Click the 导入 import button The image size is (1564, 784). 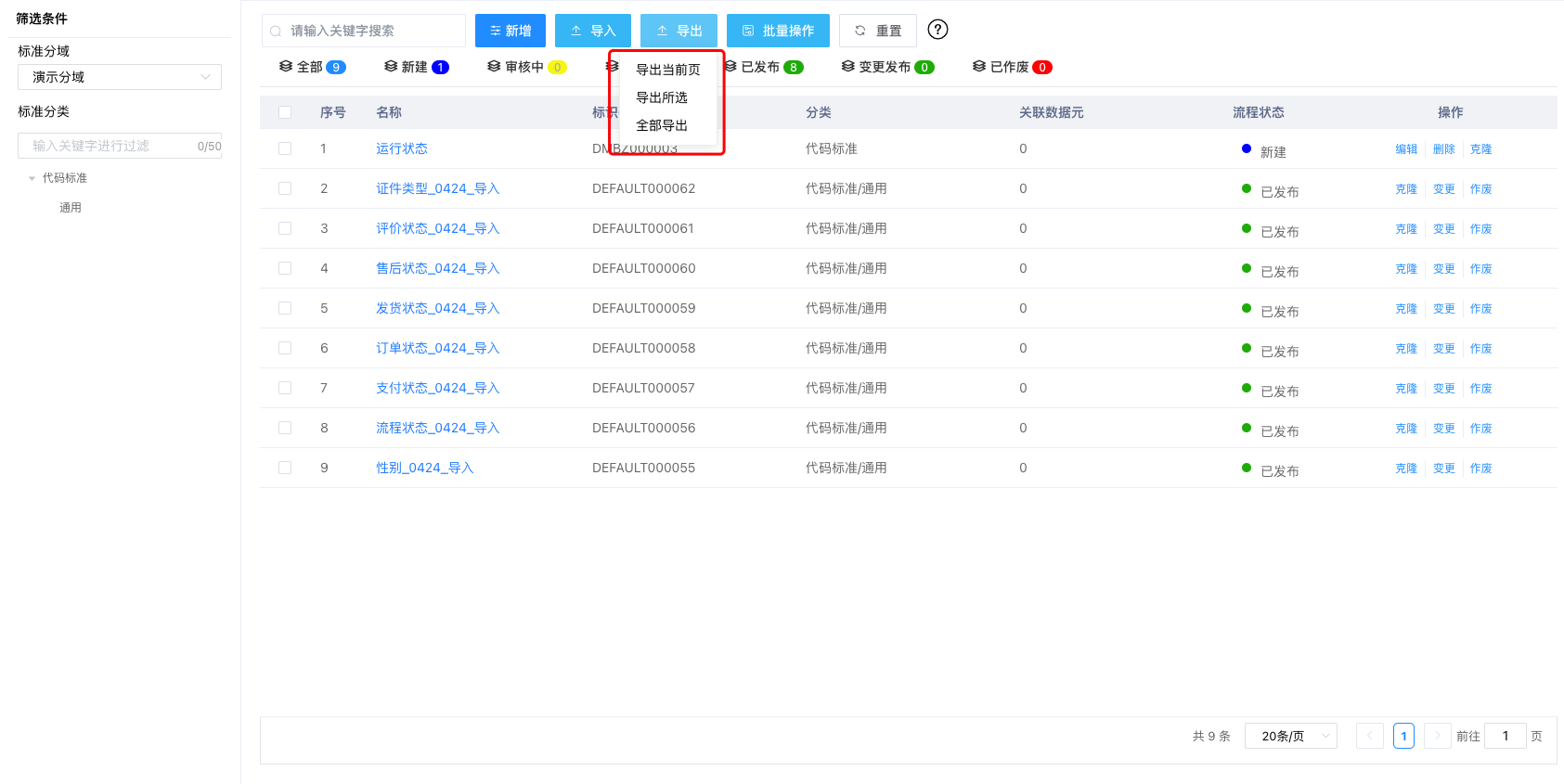(592, 31)
